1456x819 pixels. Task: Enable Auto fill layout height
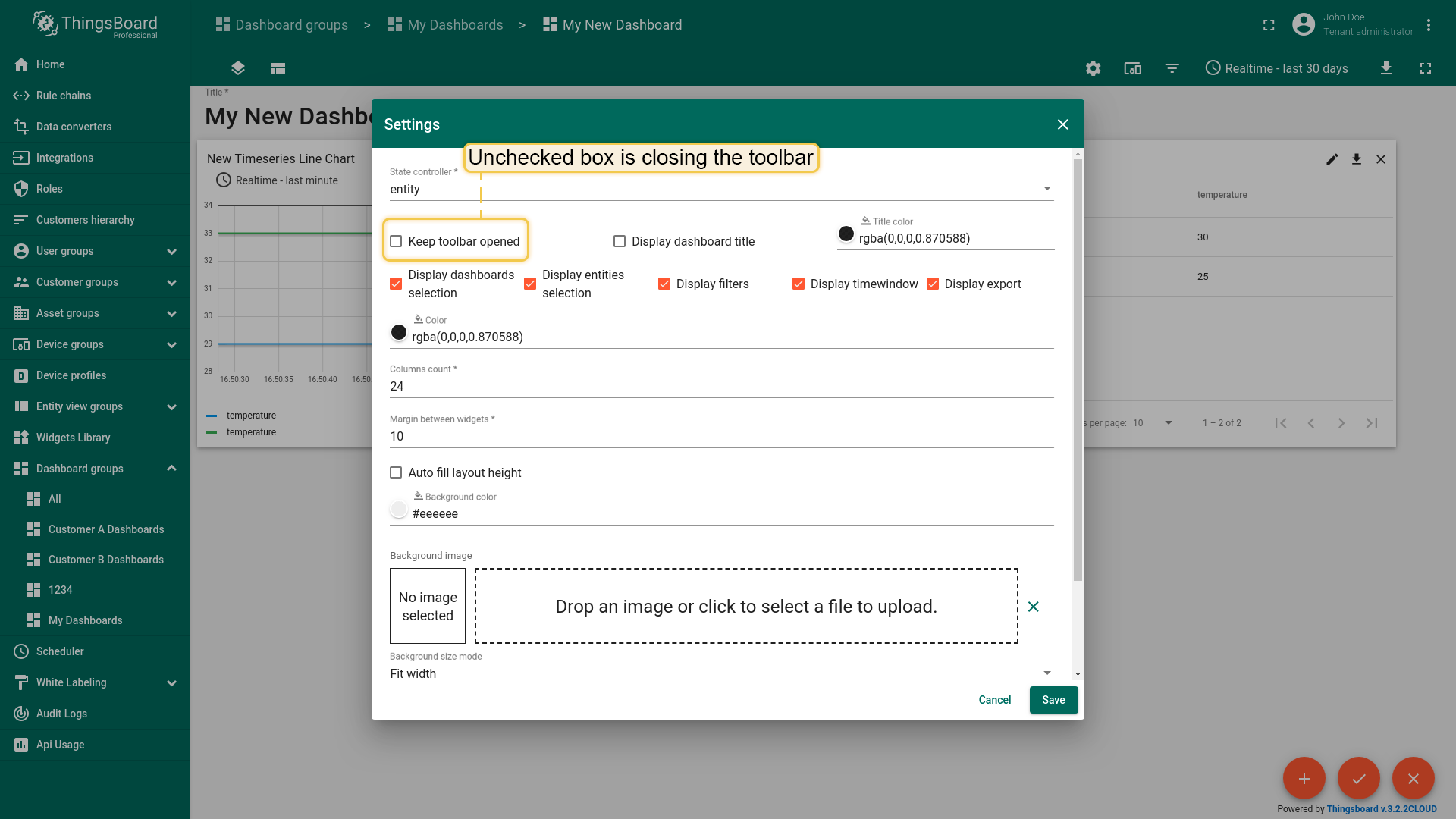pos(396,472)
